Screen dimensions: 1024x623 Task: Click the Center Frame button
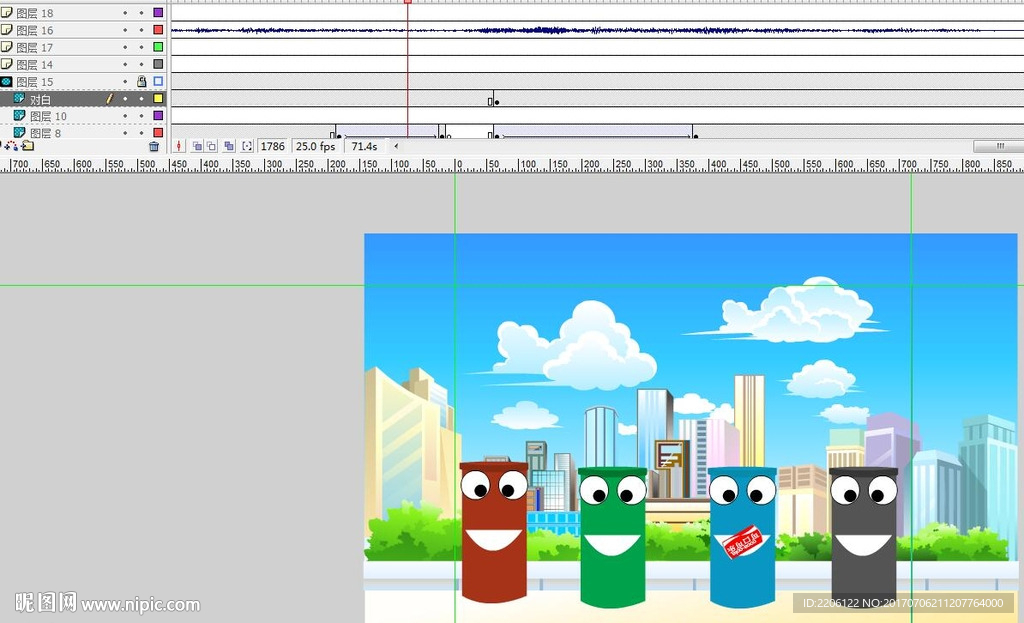coord(180,146)
